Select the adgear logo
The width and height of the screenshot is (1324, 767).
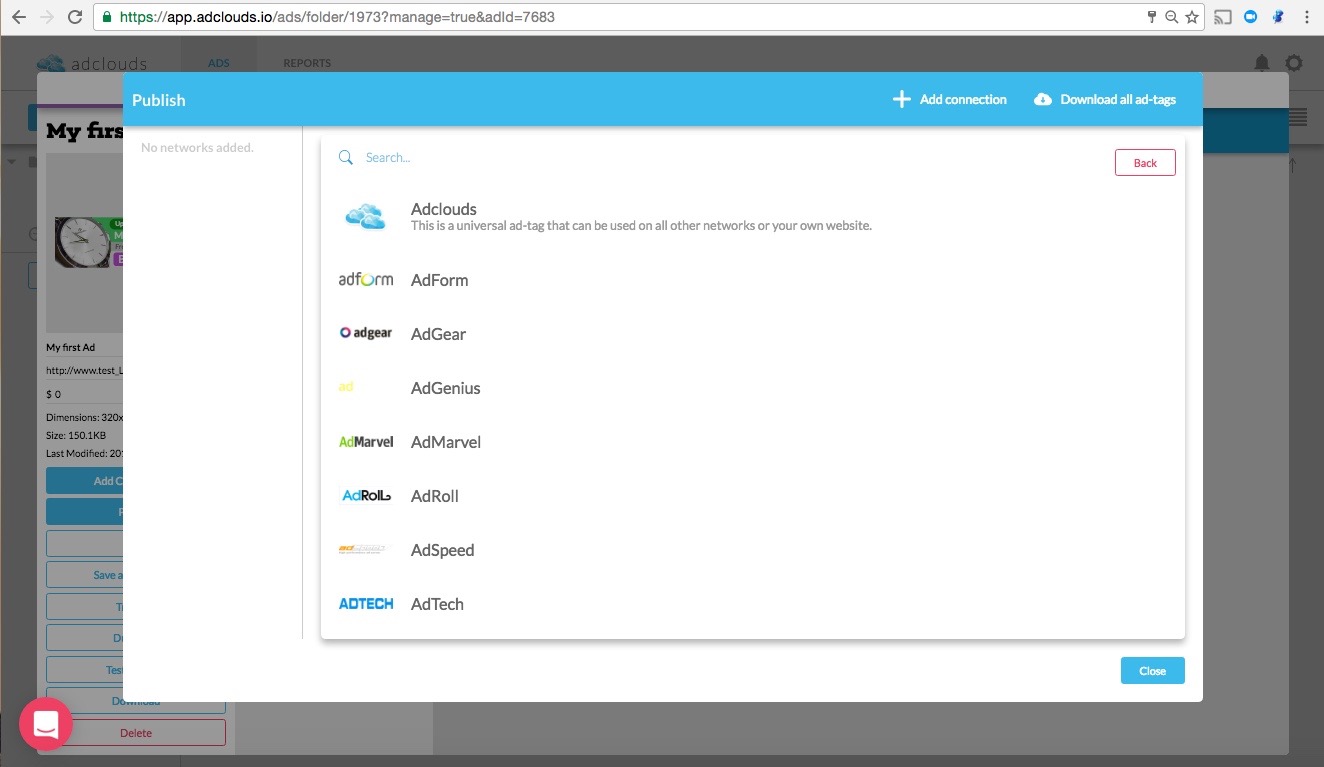366,333
